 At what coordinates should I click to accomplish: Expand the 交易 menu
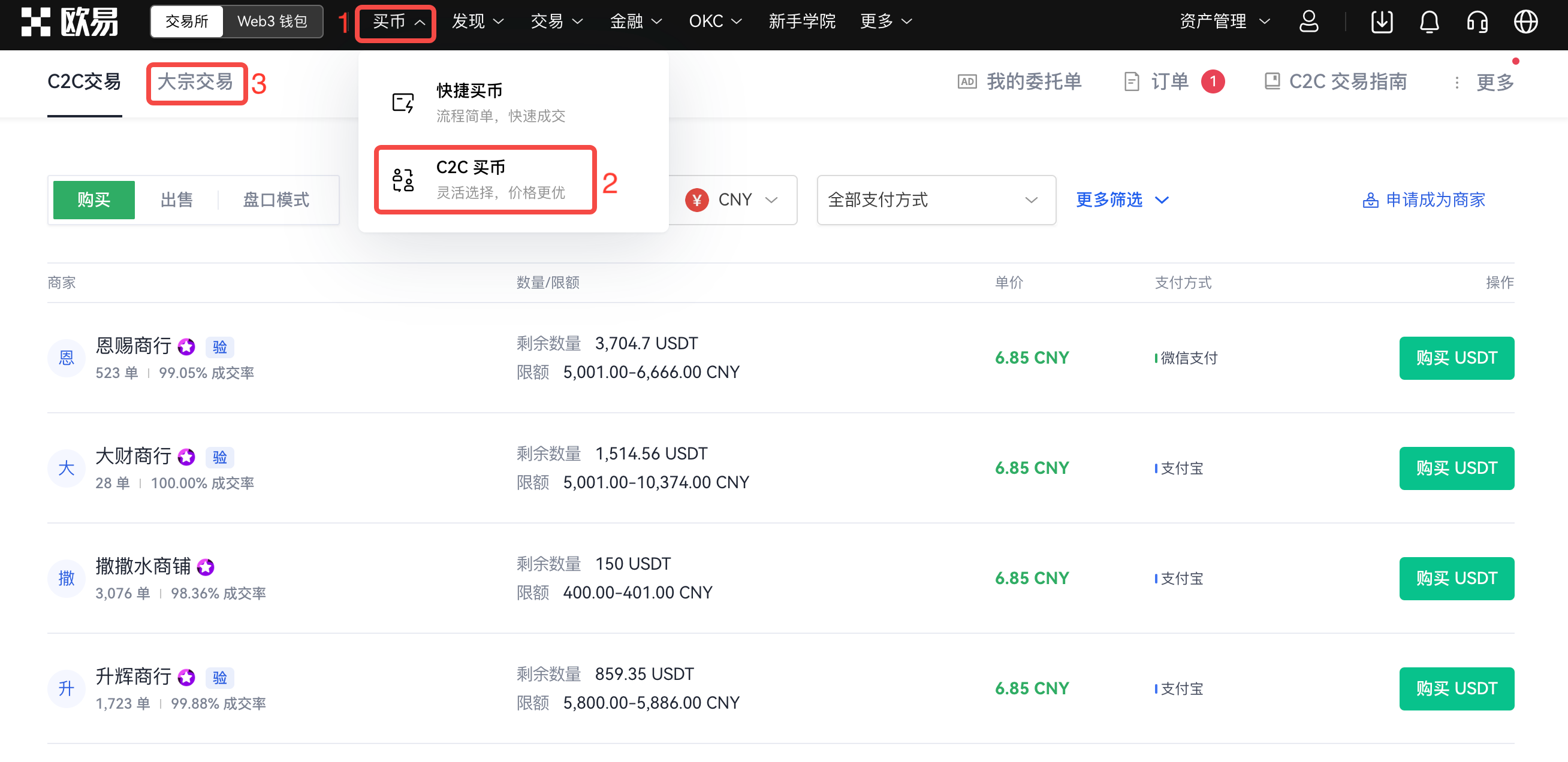557,22
